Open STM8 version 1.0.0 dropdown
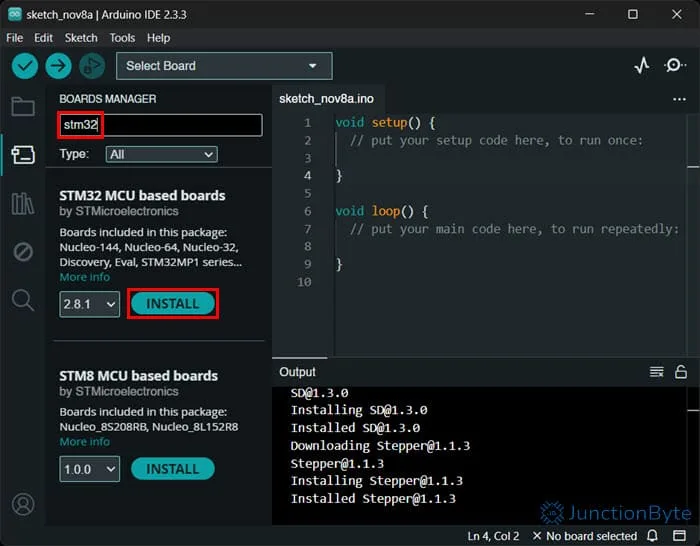Screen dimensions: 700x546 90,469
